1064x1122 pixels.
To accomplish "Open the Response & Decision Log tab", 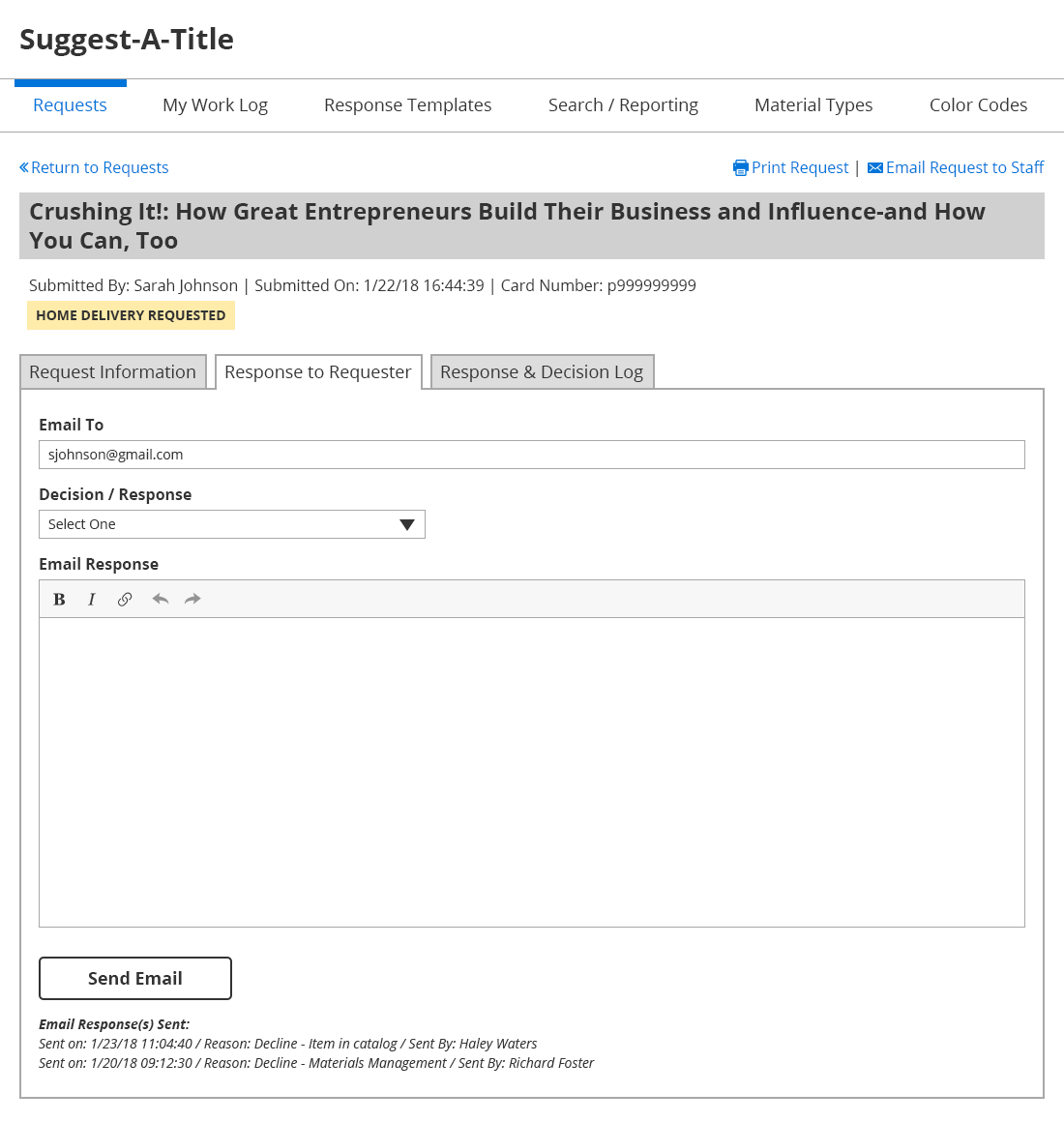I will coord(543,372).
